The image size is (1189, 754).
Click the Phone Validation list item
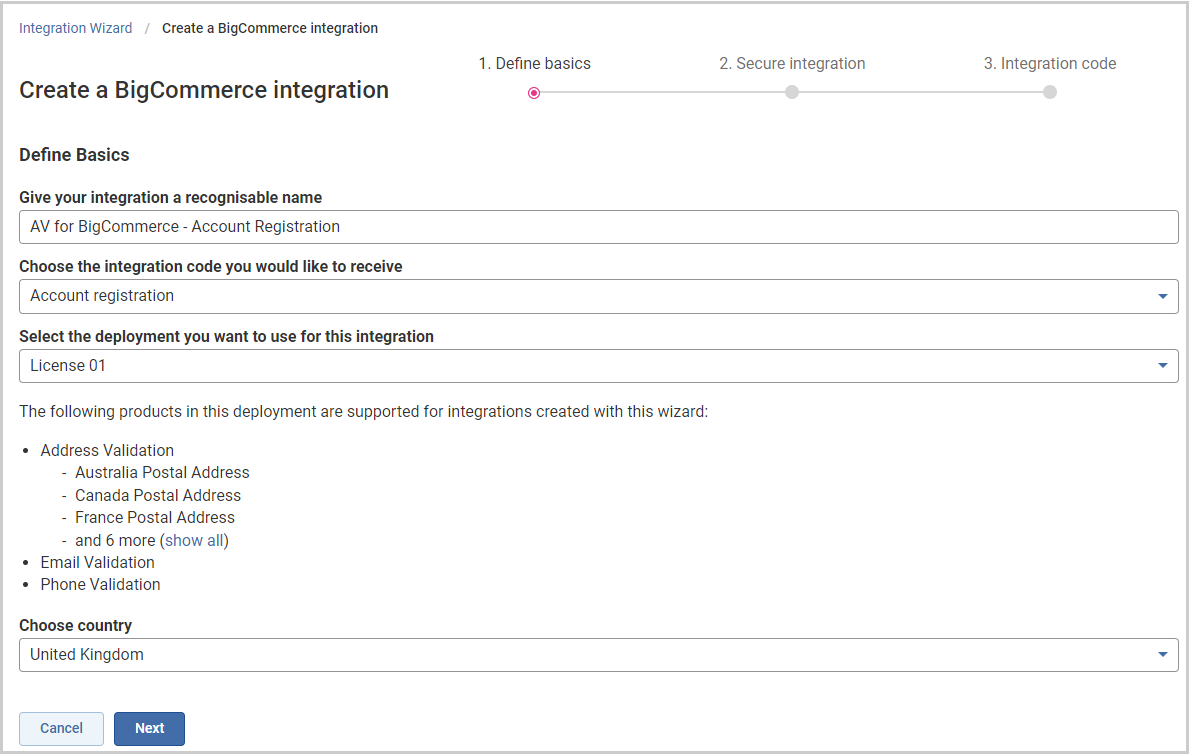[x=101, y=584]
